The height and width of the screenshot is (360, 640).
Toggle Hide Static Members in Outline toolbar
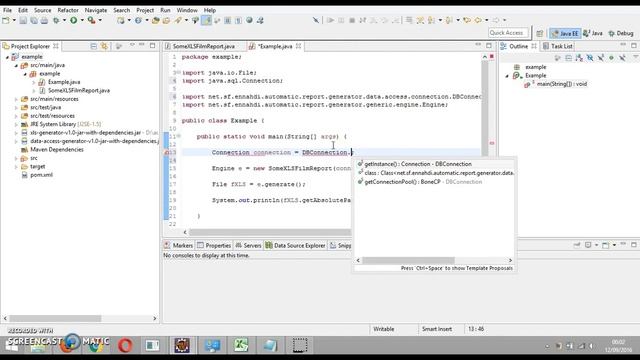point(600,58)
